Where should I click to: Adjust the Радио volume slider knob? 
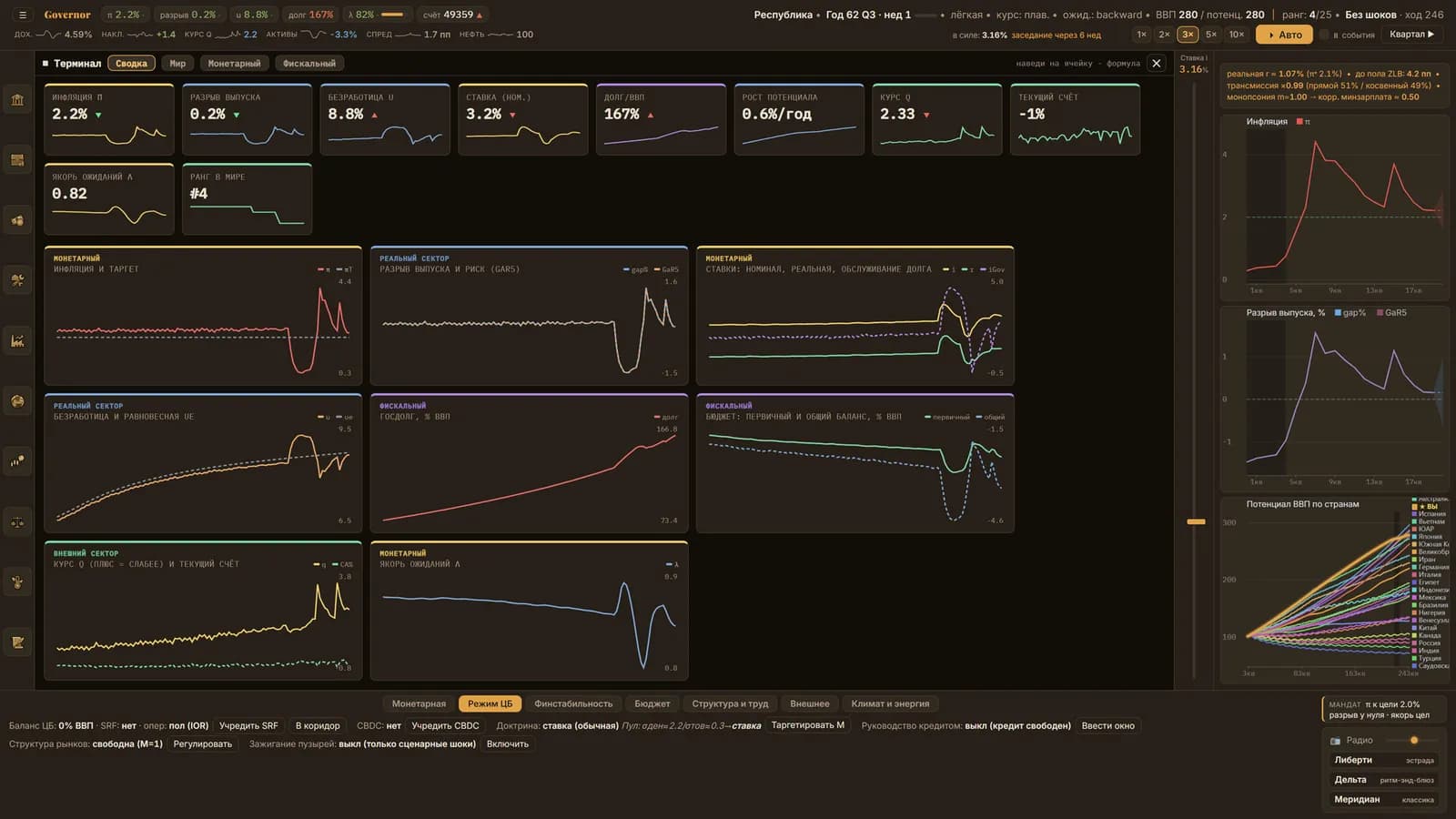tap(1414, 740)
